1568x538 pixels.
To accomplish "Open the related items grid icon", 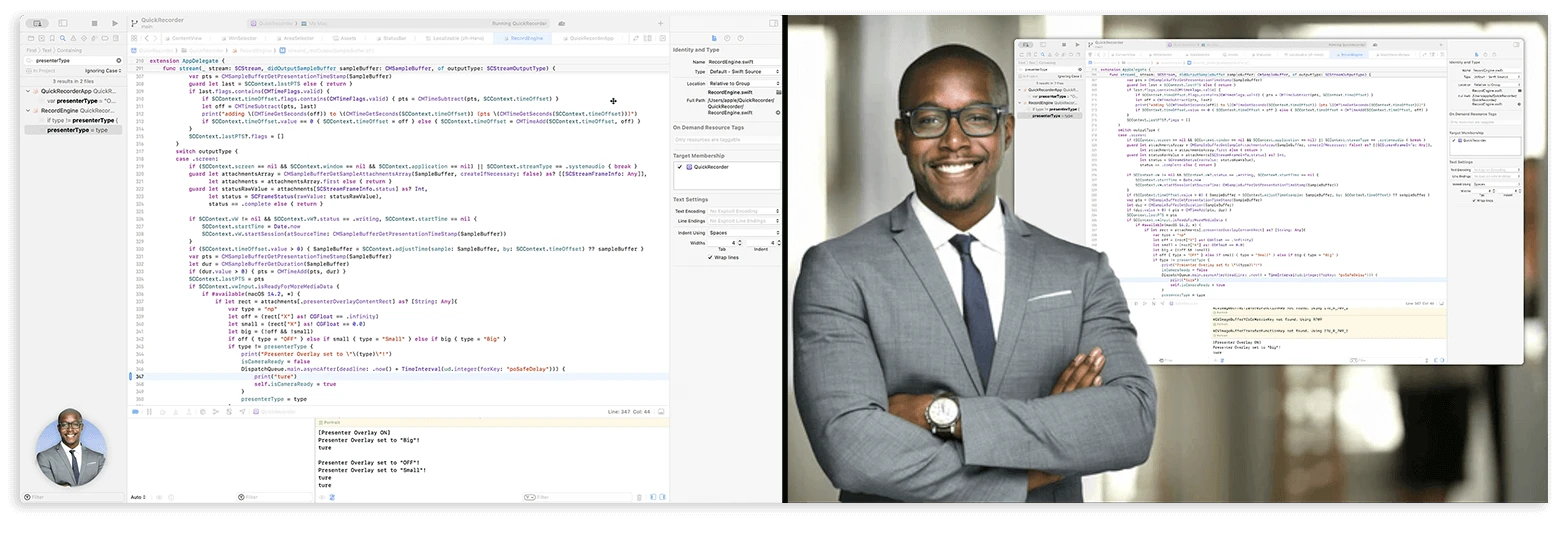I will click(134, 38).
